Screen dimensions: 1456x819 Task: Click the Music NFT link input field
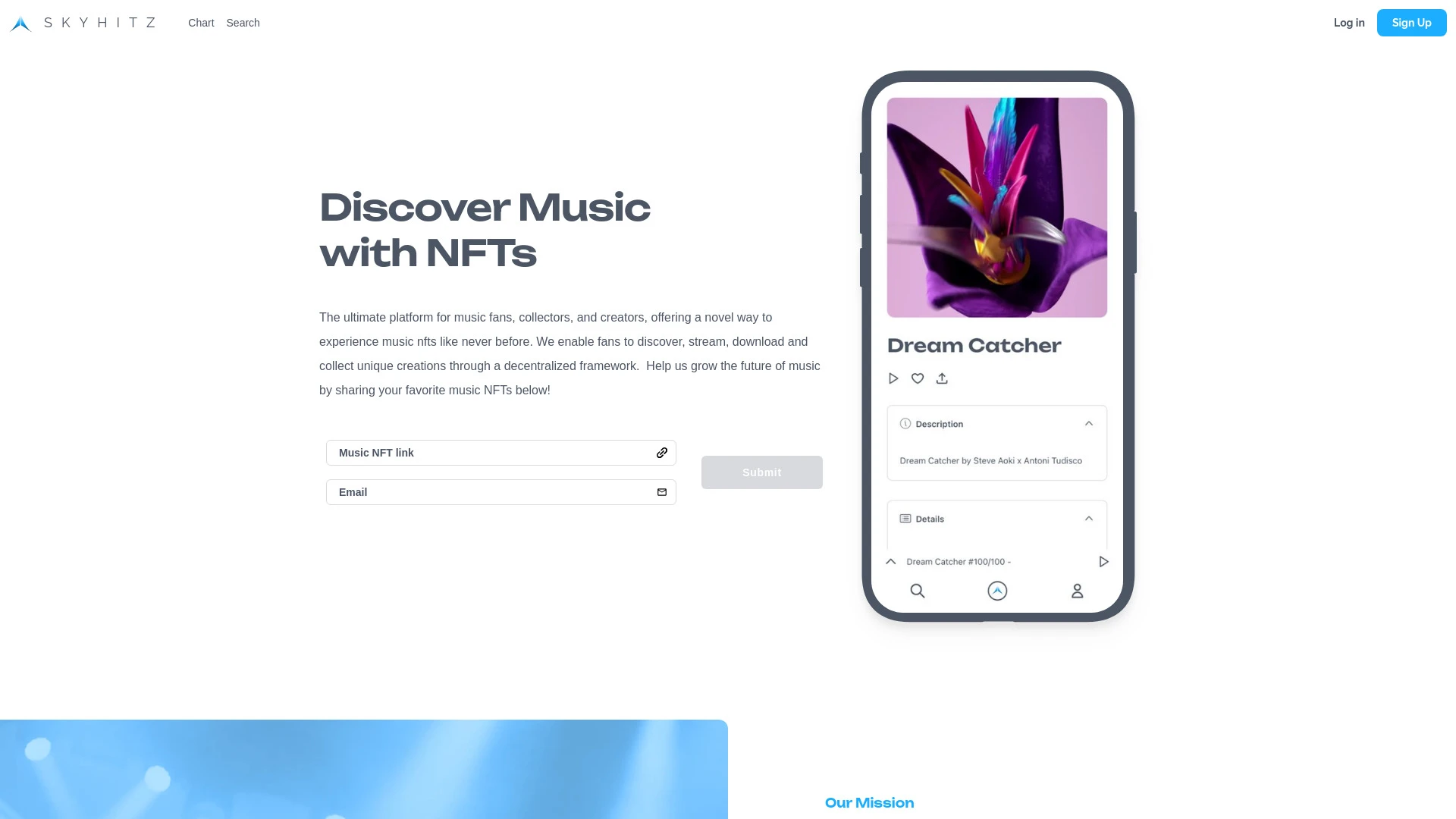pos(501,452)
